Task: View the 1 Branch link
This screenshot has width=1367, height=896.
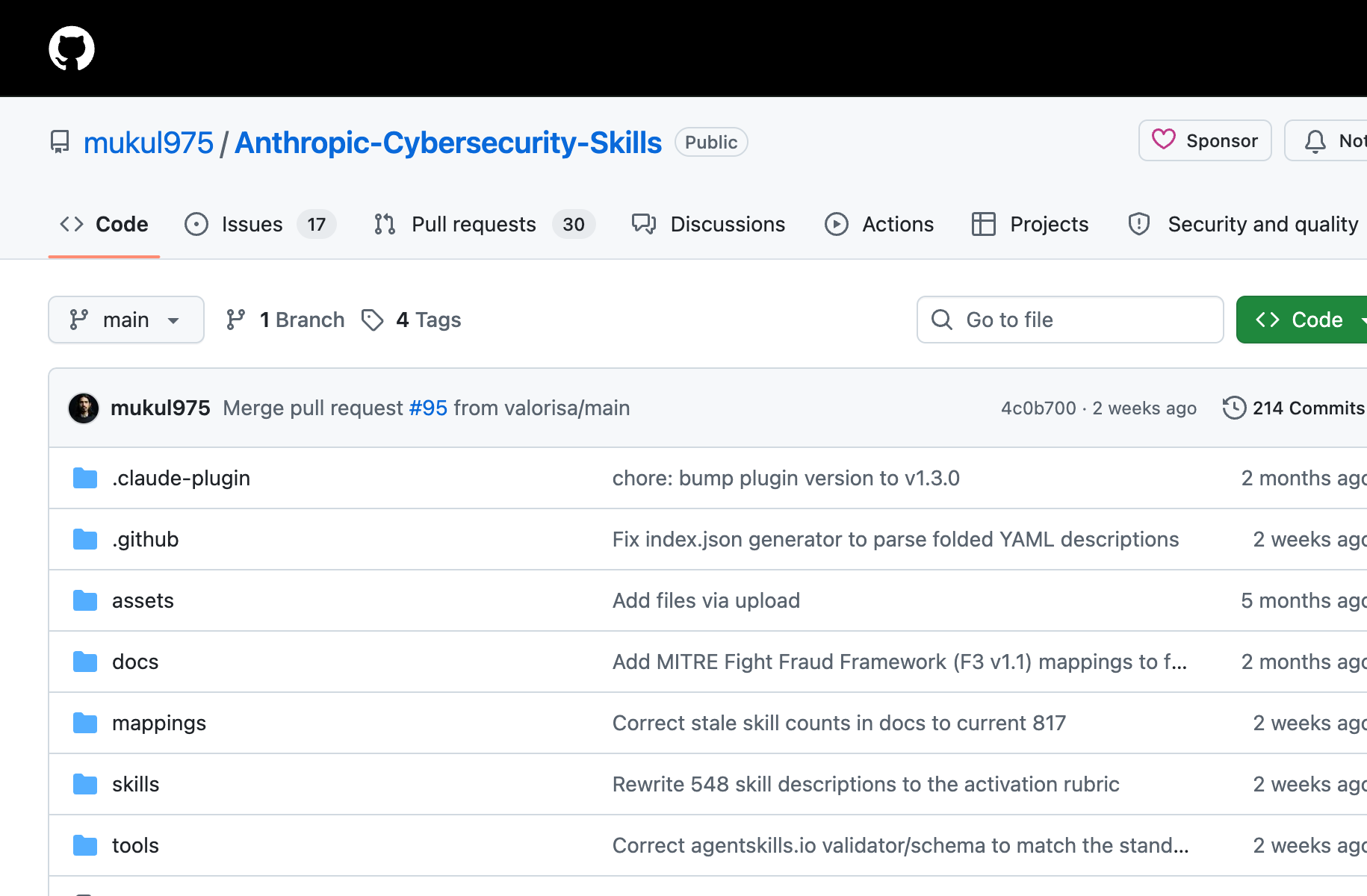Action: point(285,320)
